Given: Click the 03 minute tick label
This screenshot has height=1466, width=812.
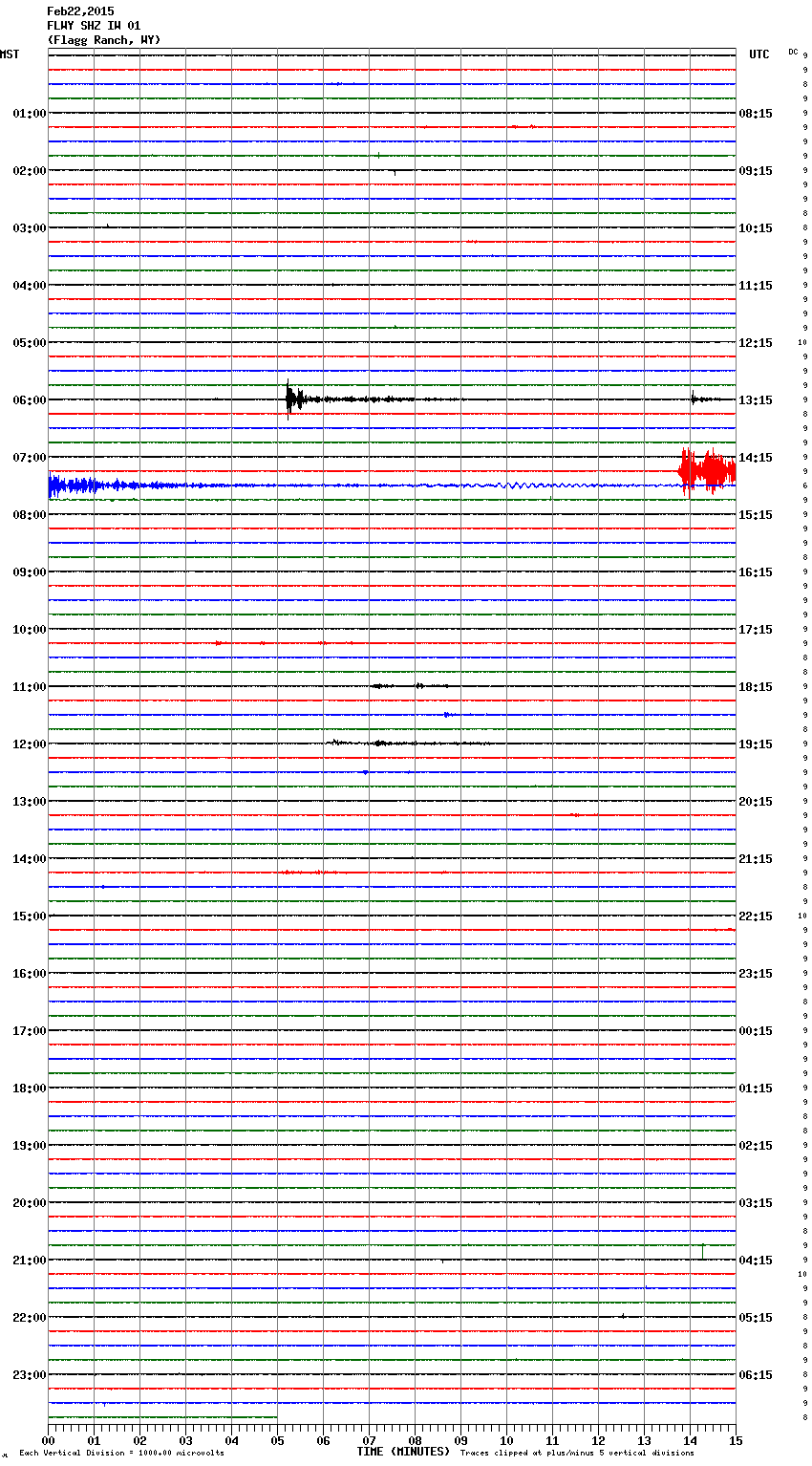Looking at the screenshot, I should (x=186, y=1440).
